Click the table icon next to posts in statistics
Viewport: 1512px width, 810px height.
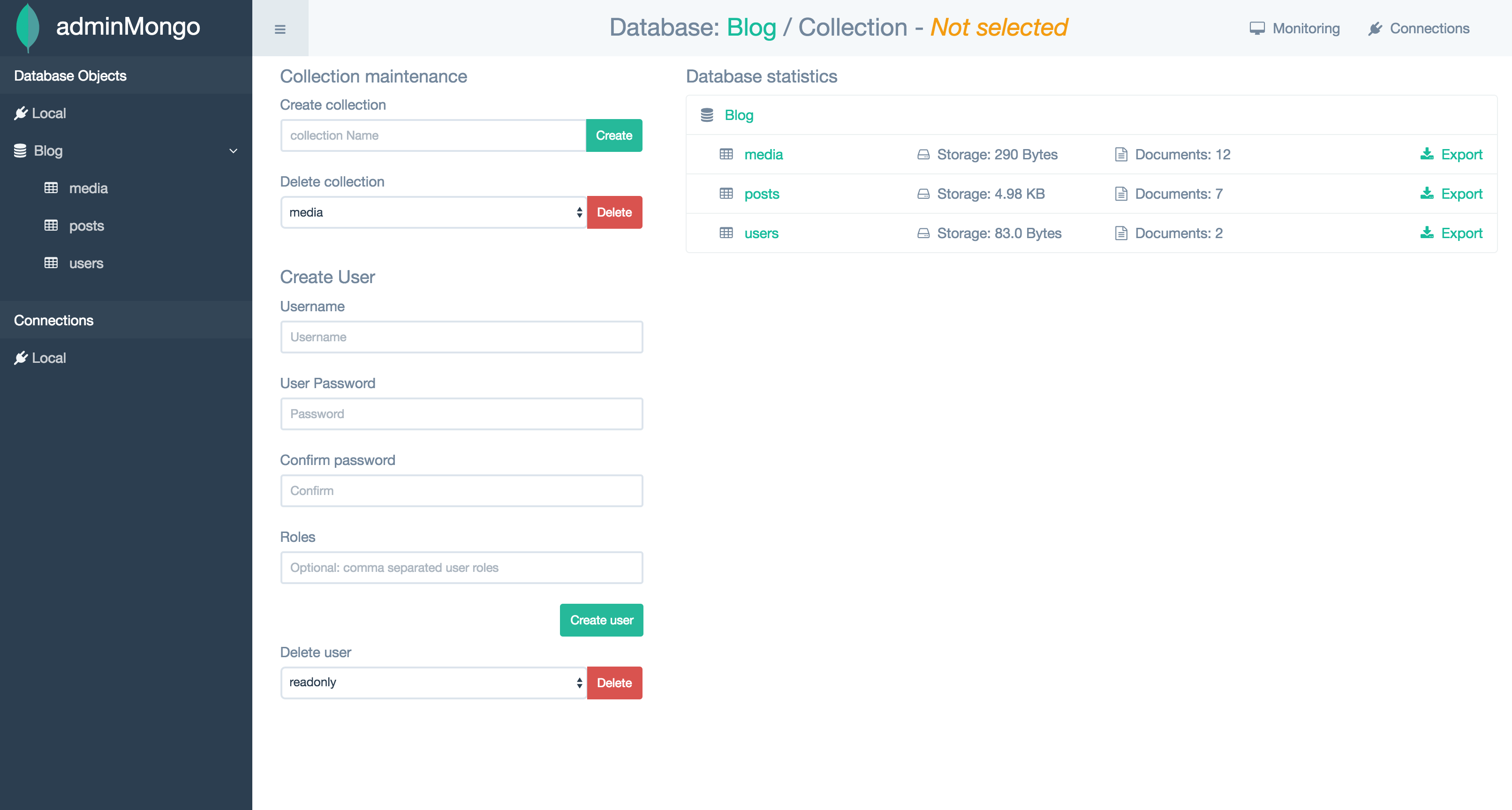tap(726, 194)
